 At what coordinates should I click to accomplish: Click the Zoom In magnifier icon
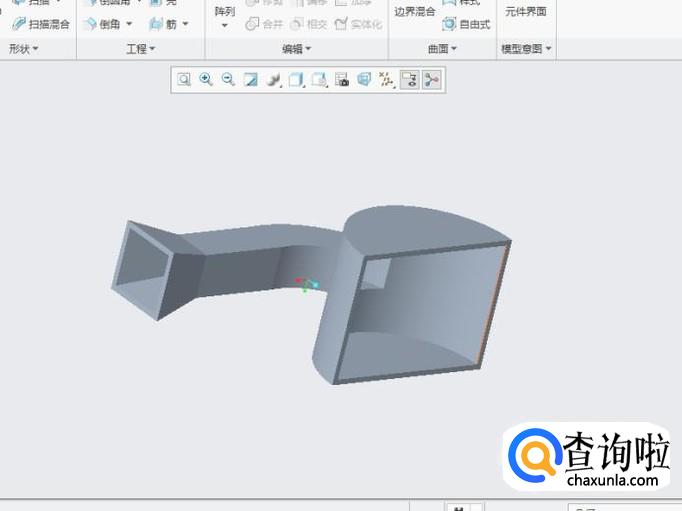(206, 80)
